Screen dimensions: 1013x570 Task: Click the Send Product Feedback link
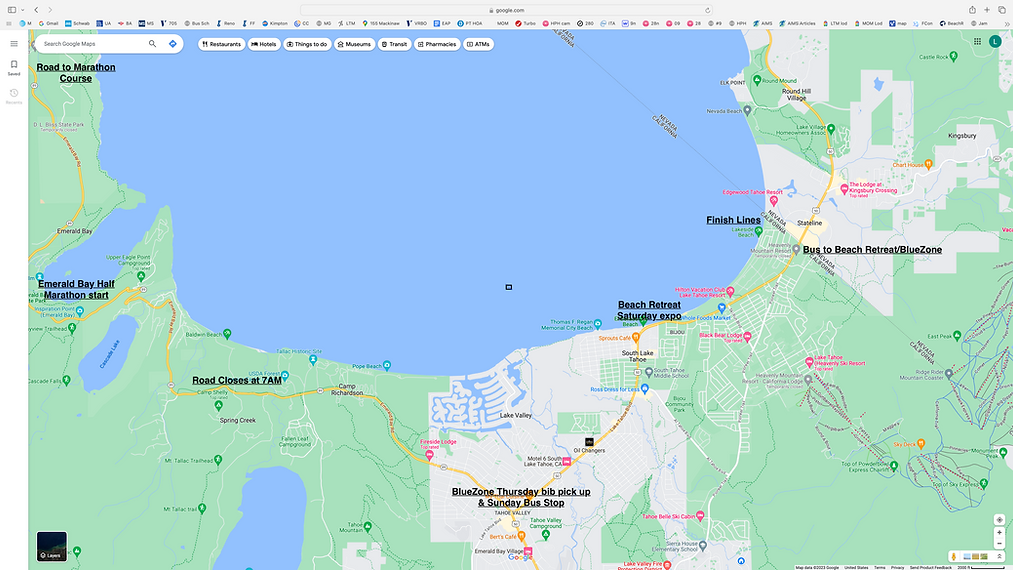point(930,567)
